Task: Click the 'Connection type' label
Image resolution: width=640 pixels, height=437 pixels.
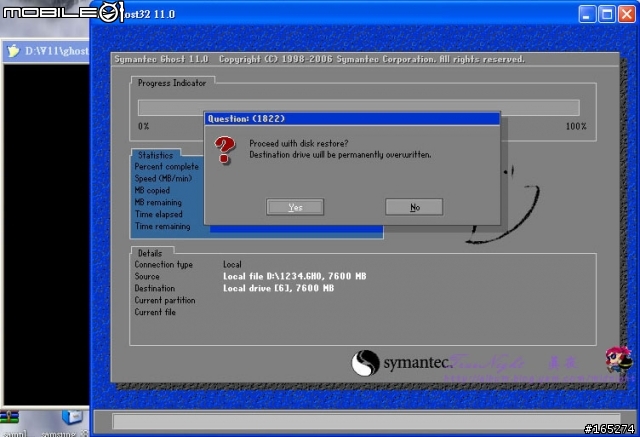Action: coord(164,264)
